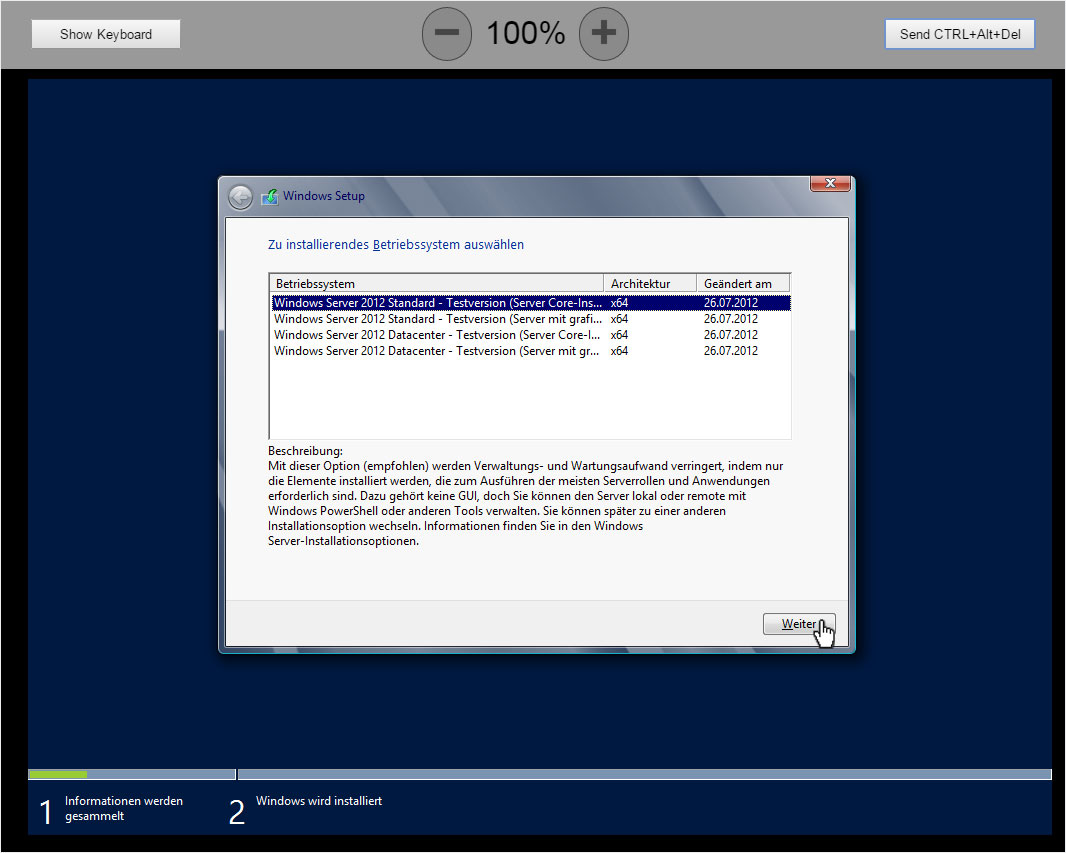Click the setup progress bar for step 1

[131, 774]
